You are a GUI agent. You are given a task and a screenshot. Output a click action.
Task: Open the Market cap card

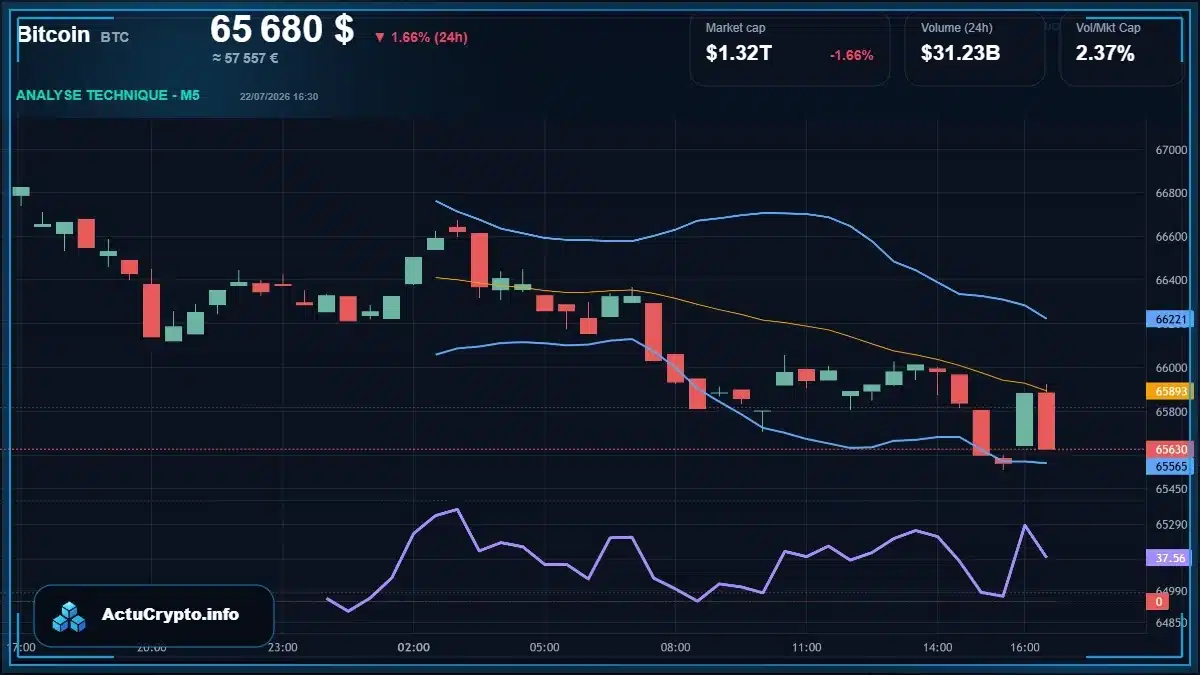(x=790, y=48)
